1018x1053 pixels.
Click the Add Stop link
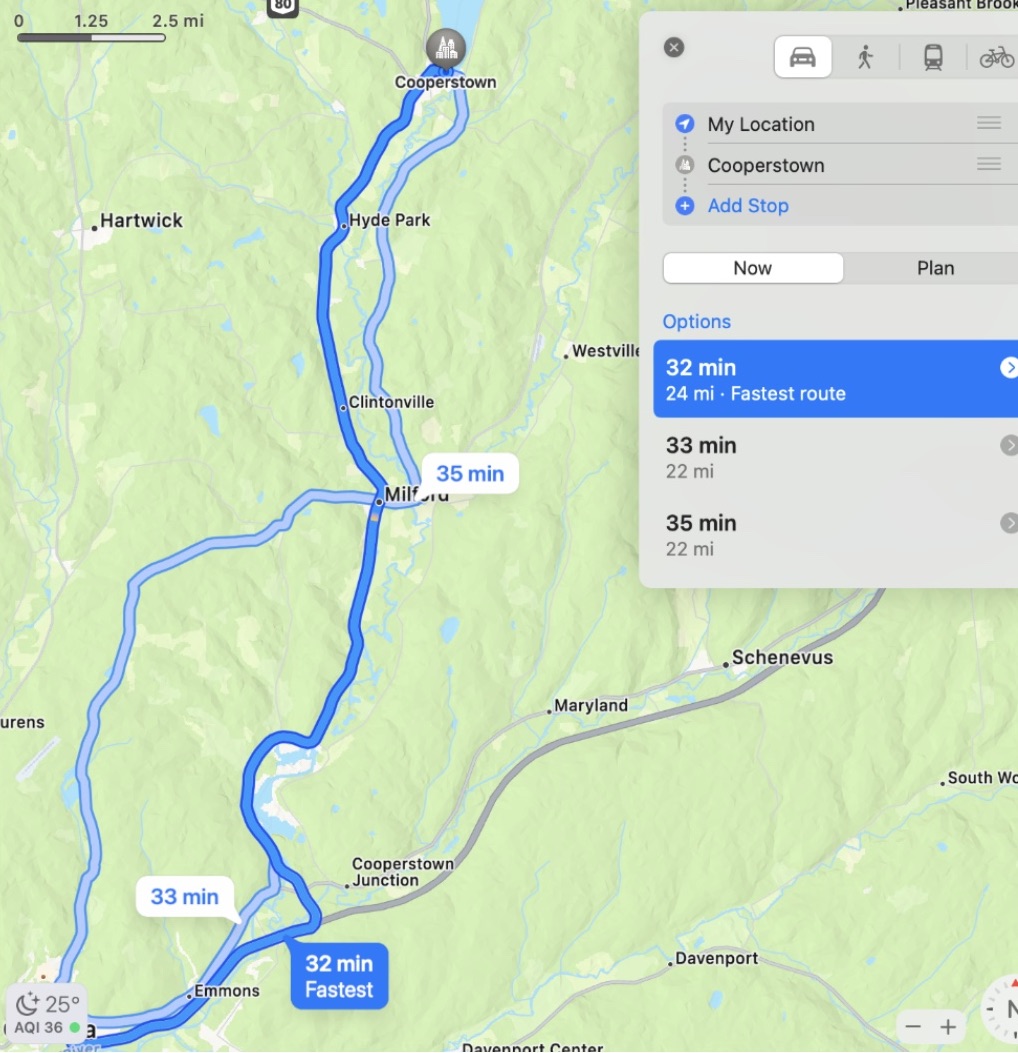coord(748,205)
